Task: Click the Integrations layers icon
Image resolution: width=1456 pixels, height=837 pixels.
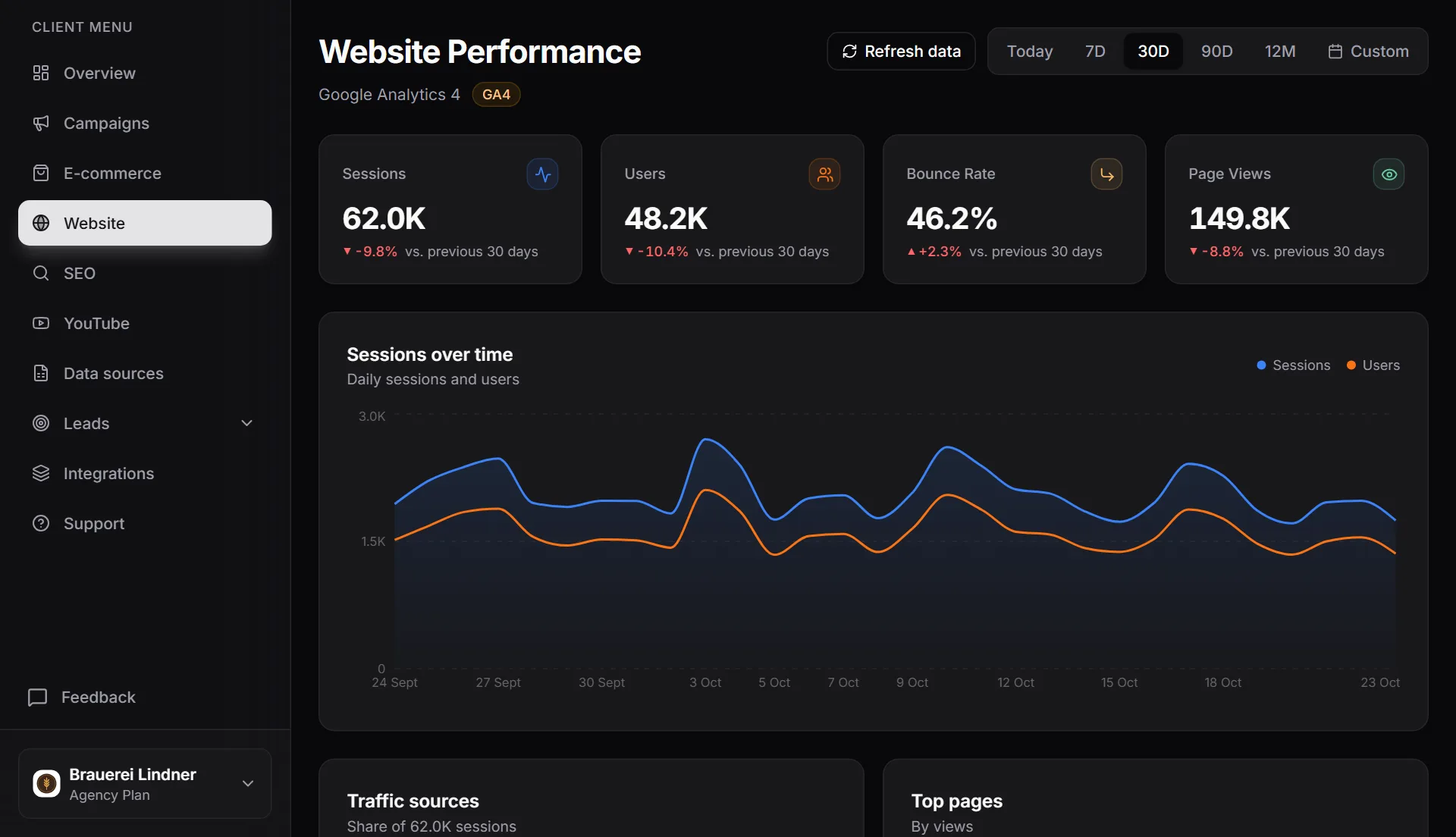Action: tap(41, 473)
